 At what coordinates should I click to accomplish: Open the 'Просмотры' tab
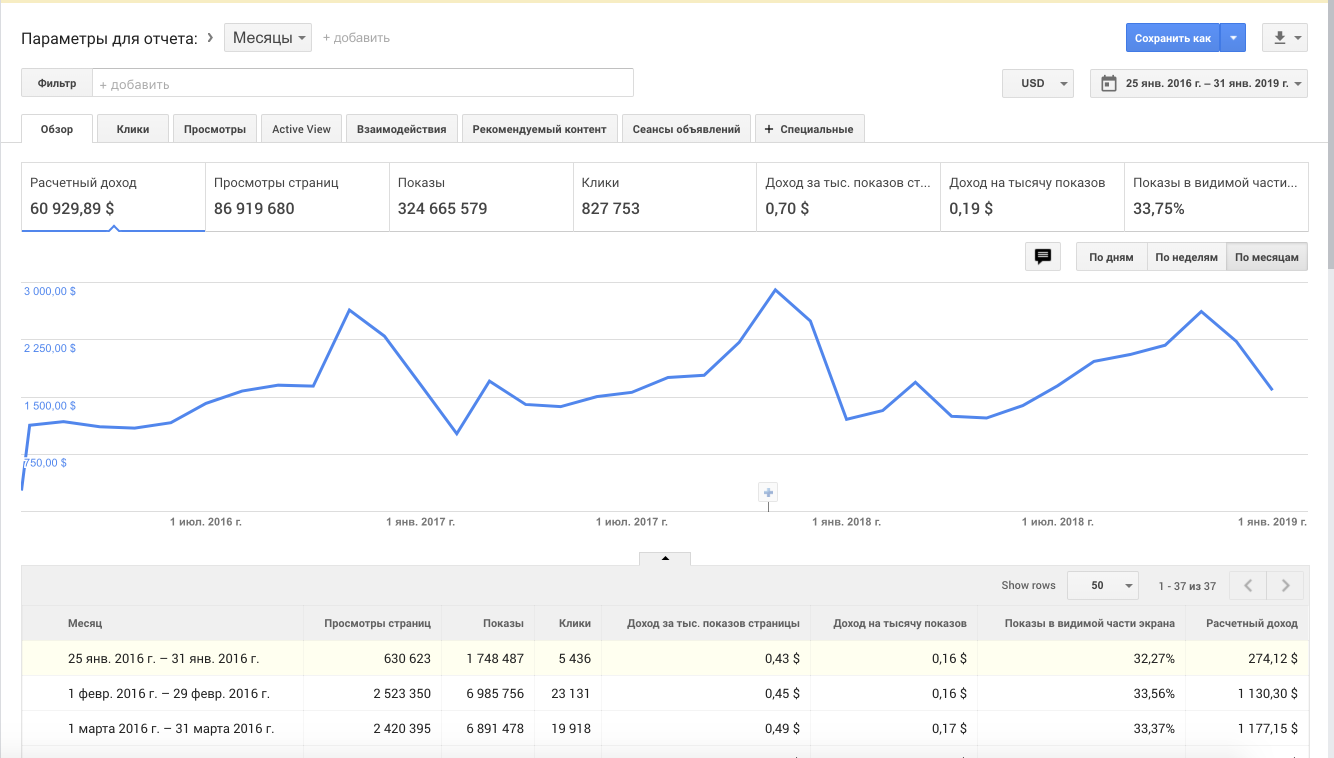(x=215, y=129)
